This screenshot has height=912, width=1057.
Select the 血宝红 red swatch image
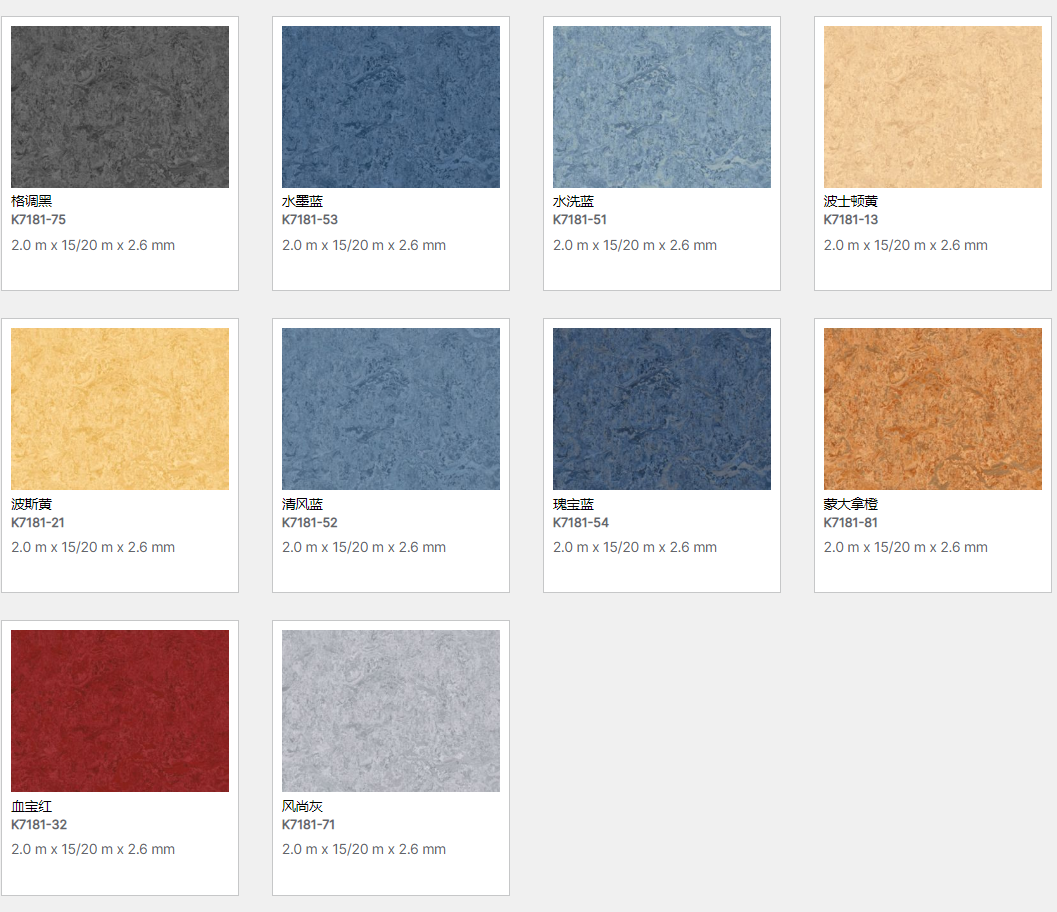120,711
